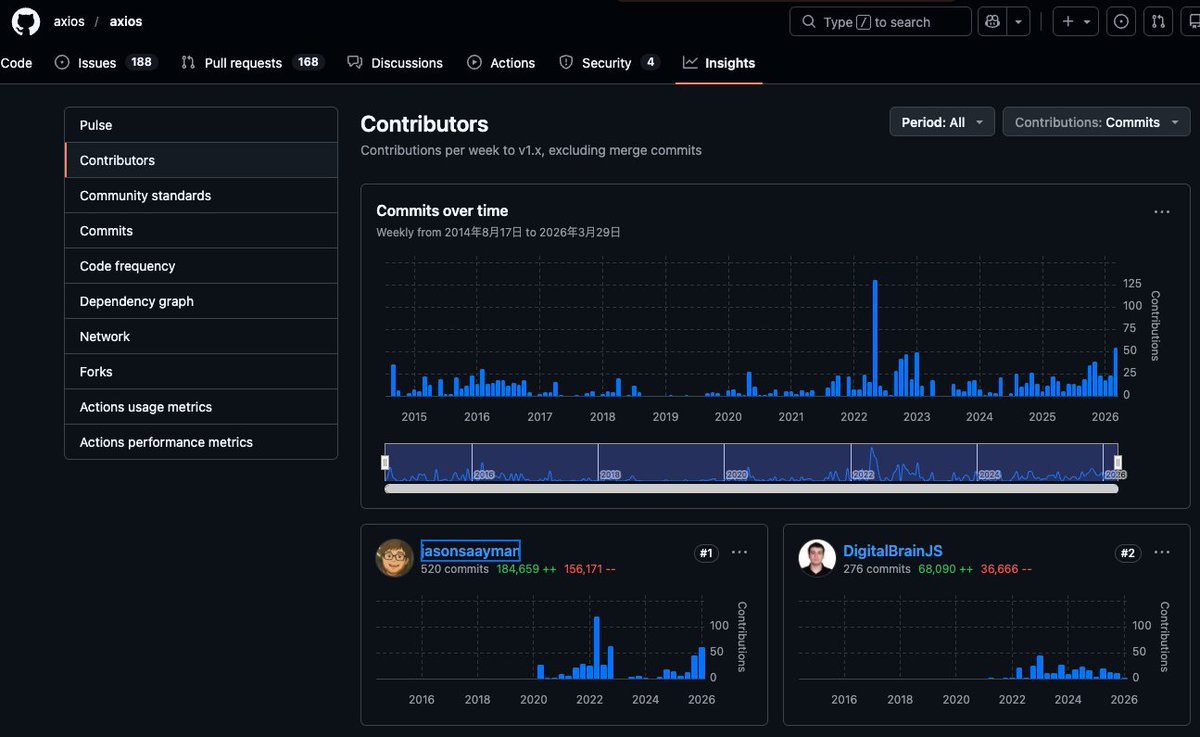Open the create new plus menu
Screen dimensions: 1200x737
pos(1076,21)
